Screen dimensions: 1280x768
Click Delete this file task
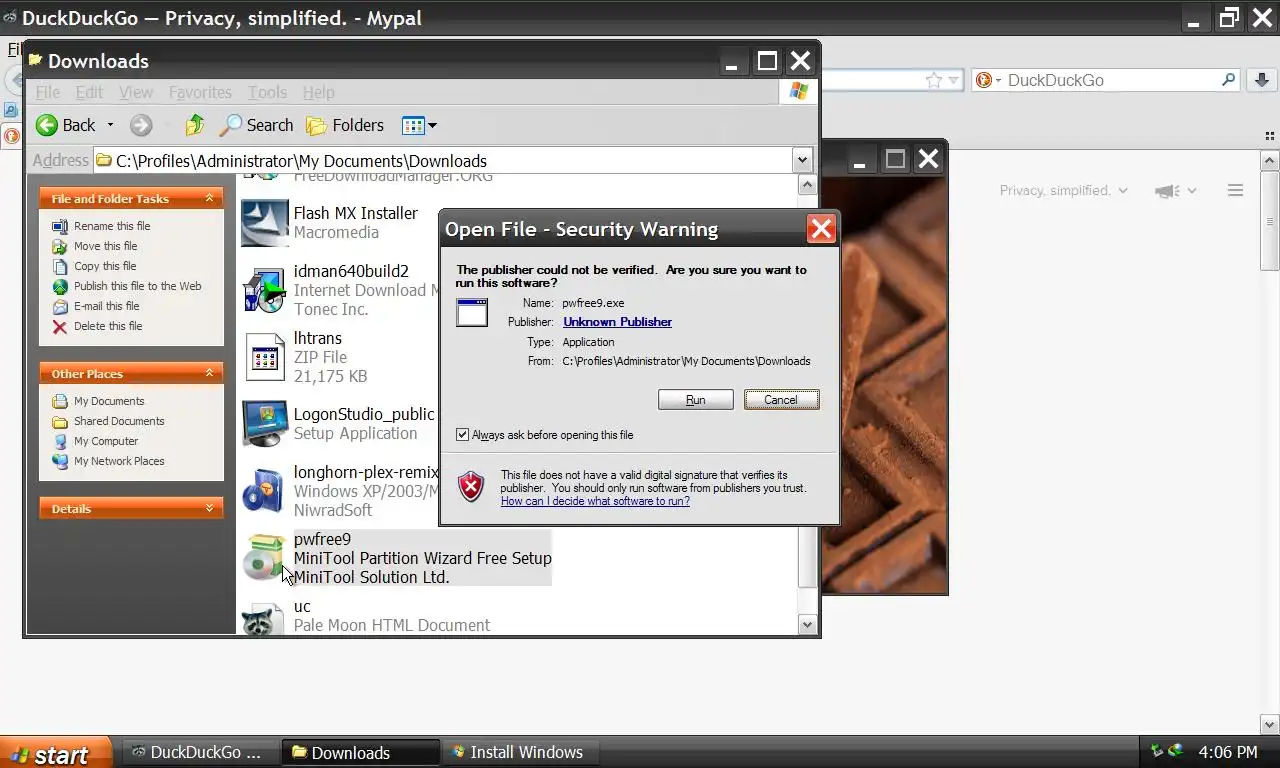(108, 326)
